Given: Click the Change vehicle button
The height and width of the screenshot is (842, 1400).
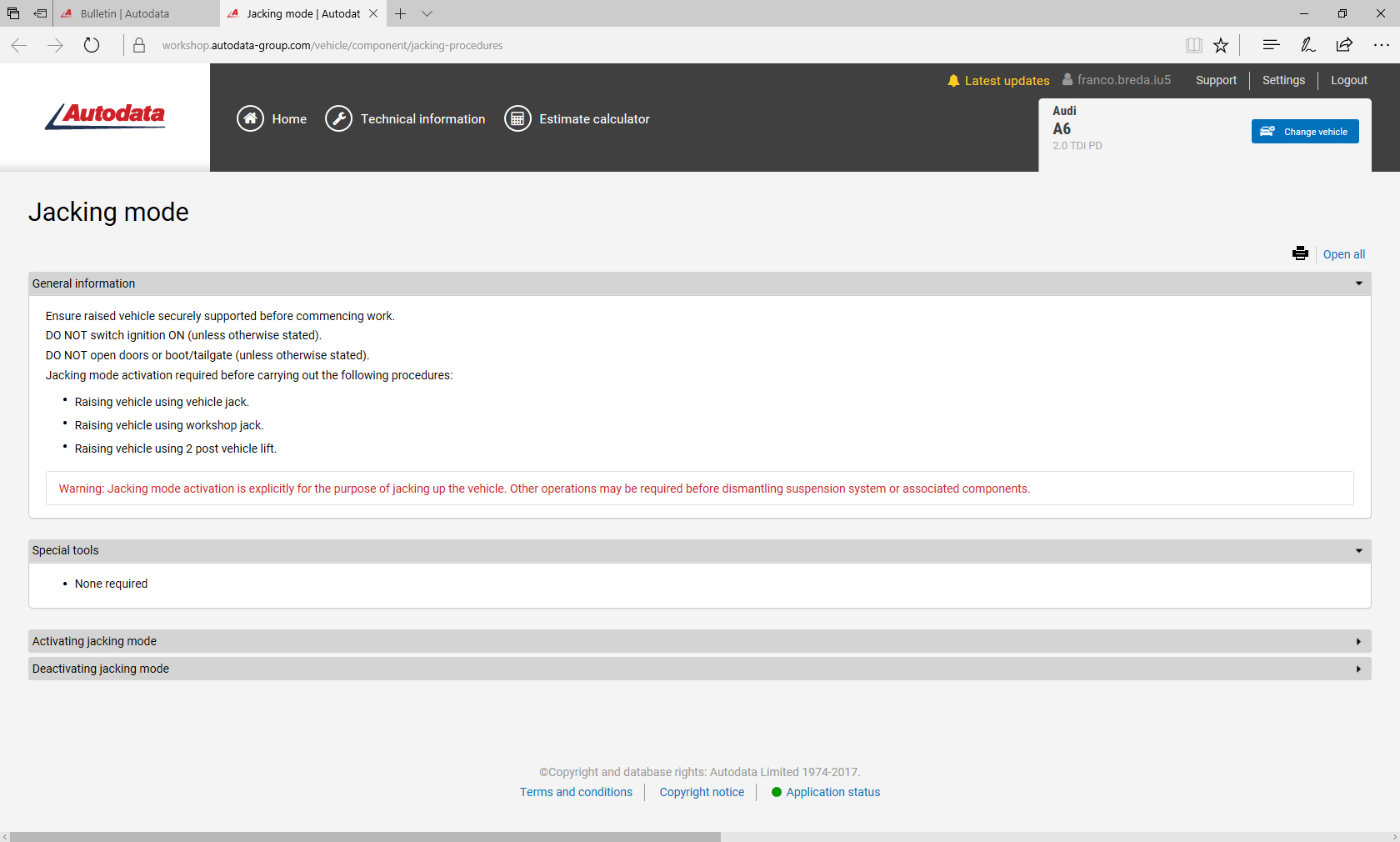Looking at the screenshot, I should click(1305, 132).
